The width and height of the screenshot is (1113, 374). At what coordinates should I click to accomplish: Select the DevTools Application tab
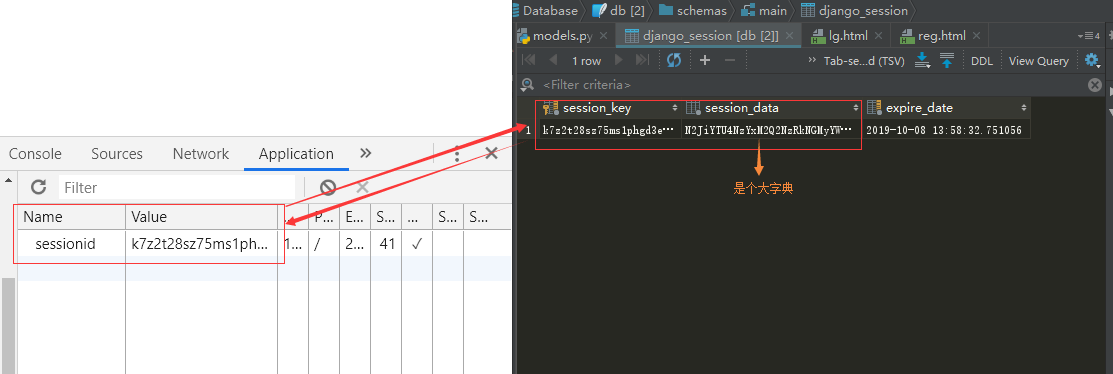[296, 153]
